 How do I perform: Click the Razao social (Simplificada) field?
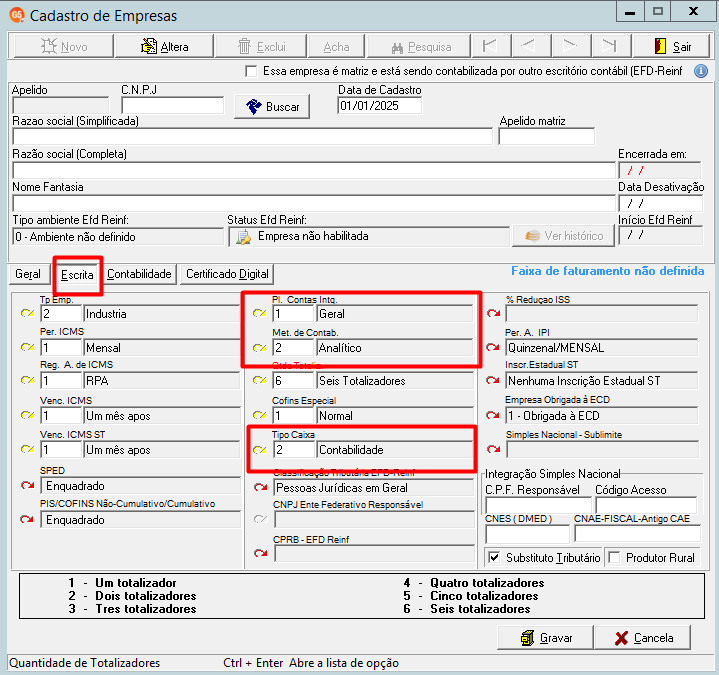click(252, 137)
